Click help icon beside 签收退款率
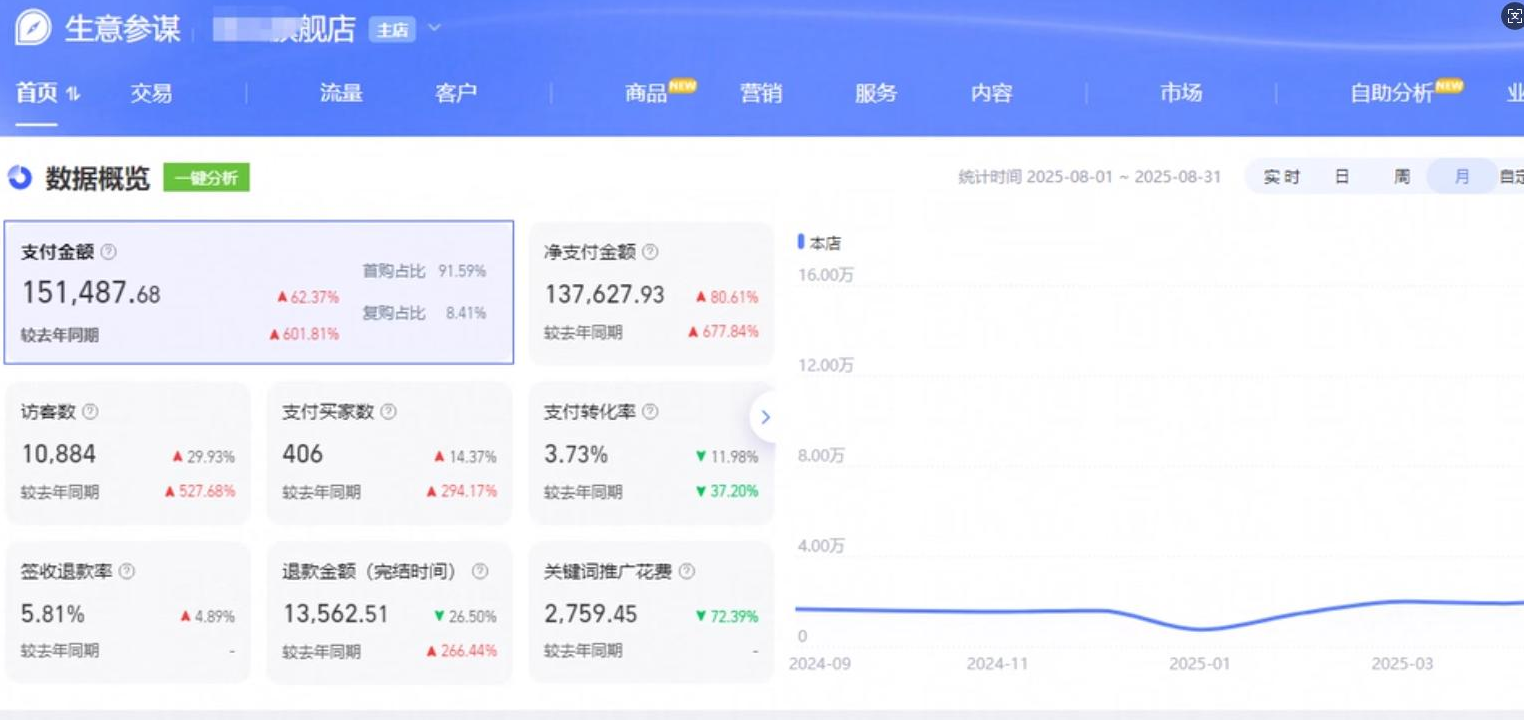Viewport: 1524px width, 720px height. coord(127,571)
